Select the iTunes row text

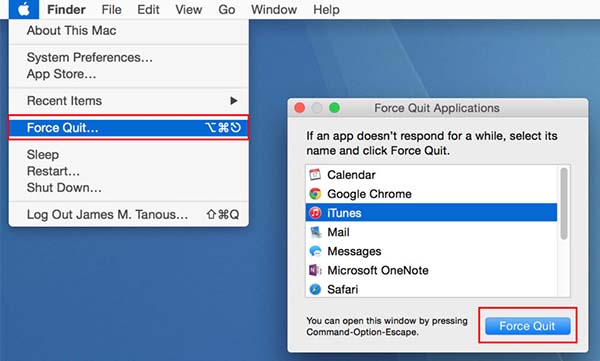(x=344, y=213)
